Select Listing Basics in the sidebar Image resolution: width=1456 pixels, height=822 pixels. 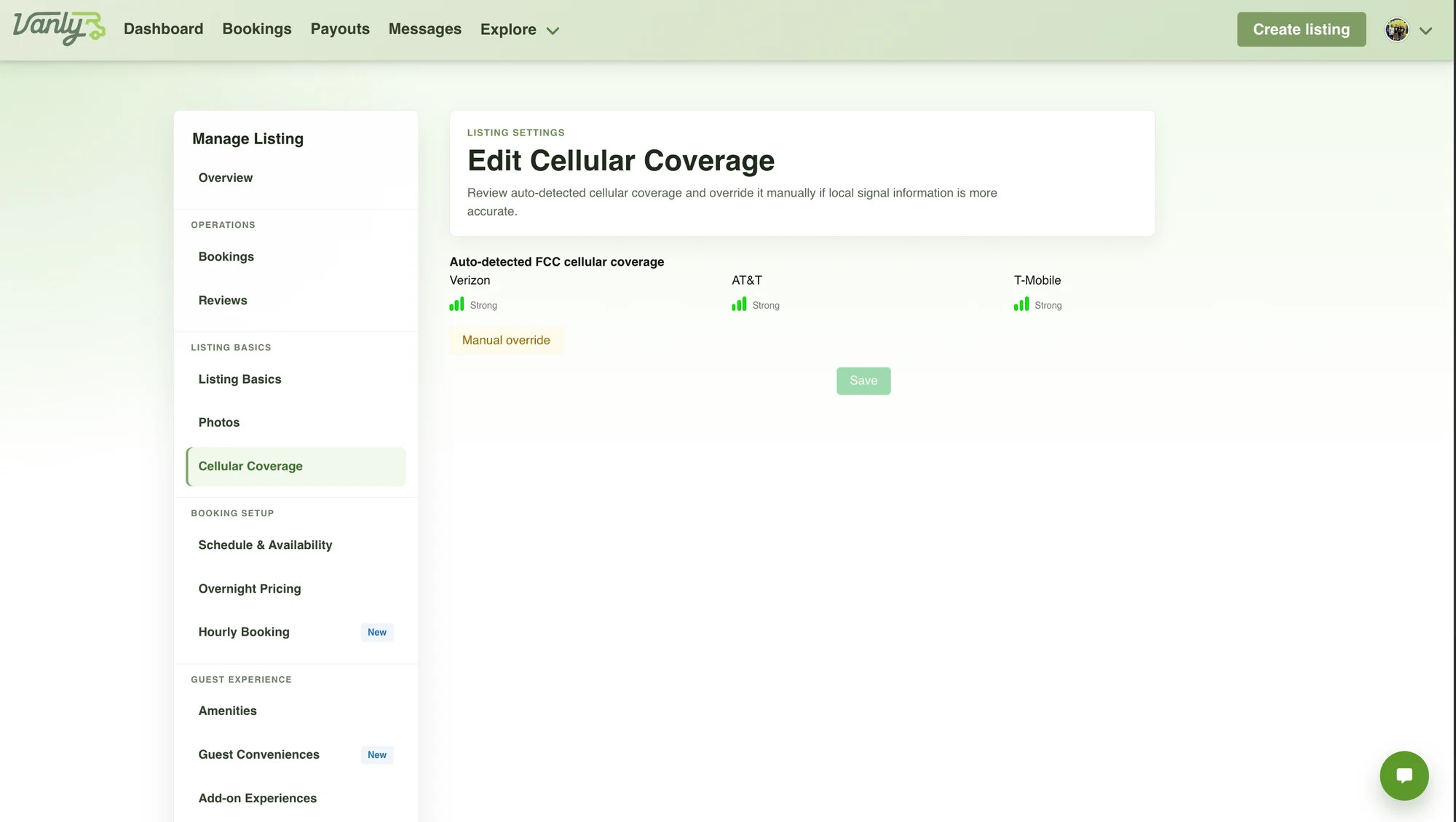[x=296, y=379]
